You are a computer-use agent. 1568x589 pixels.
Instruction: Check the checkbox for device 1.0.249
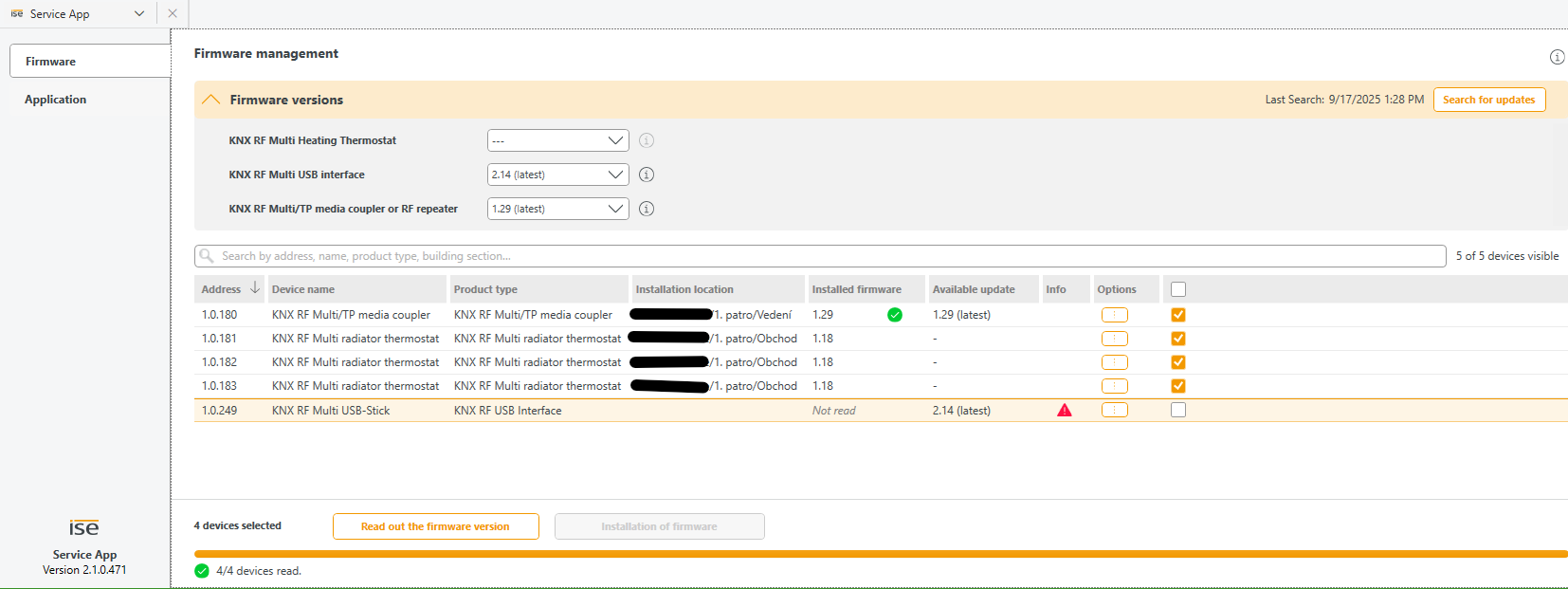click(1178, 410)
